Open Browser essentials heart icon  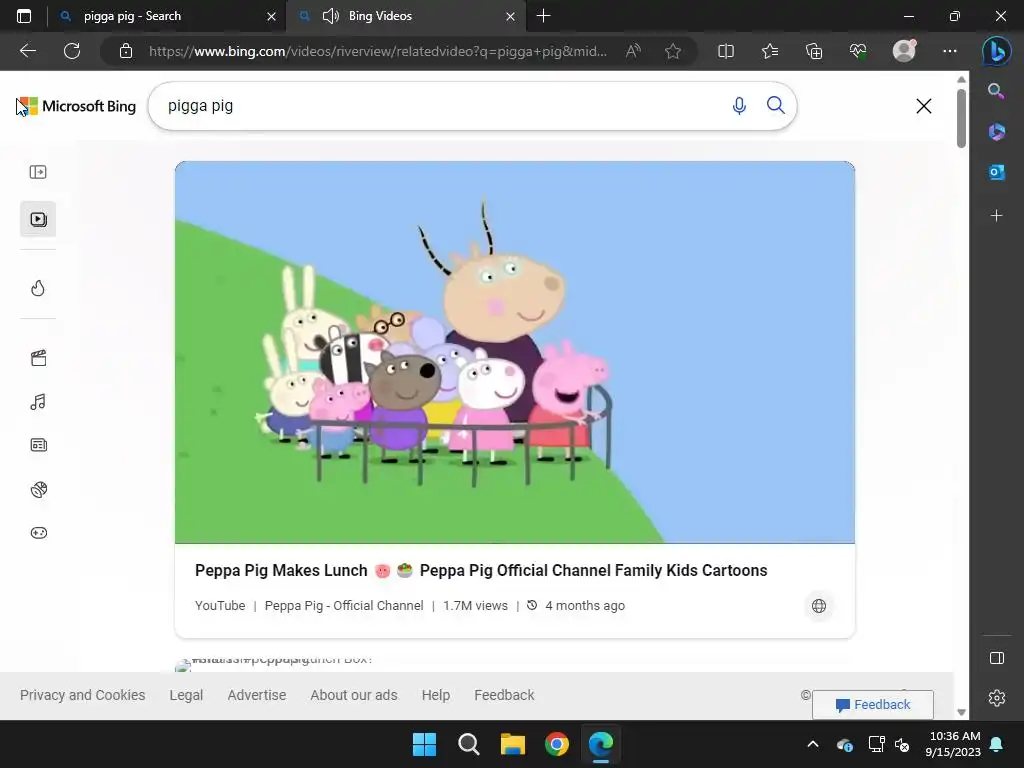(858, 51)
